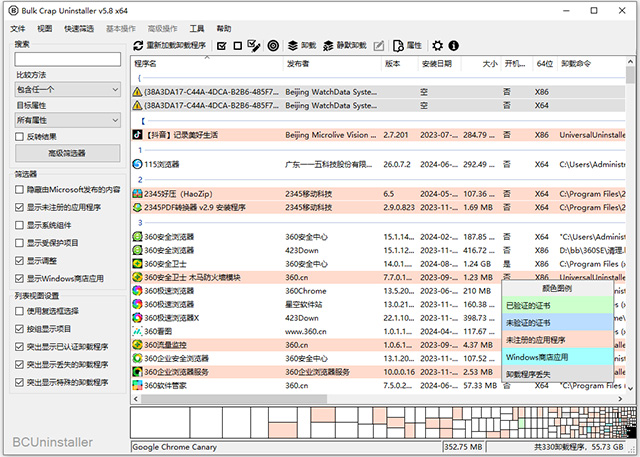Click the select all checkmark icon

(221, 46)
